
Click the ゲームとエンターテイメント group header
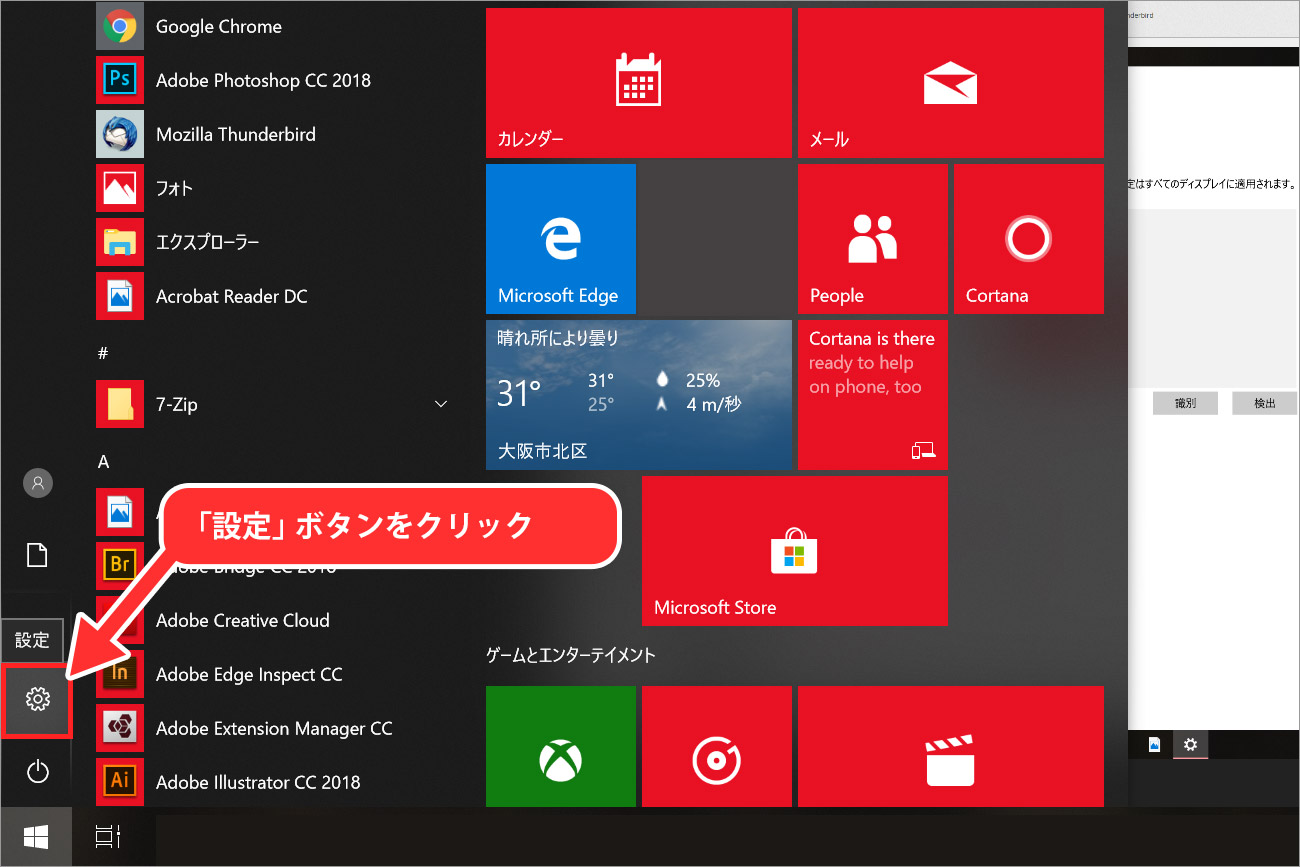pos(571,655)
